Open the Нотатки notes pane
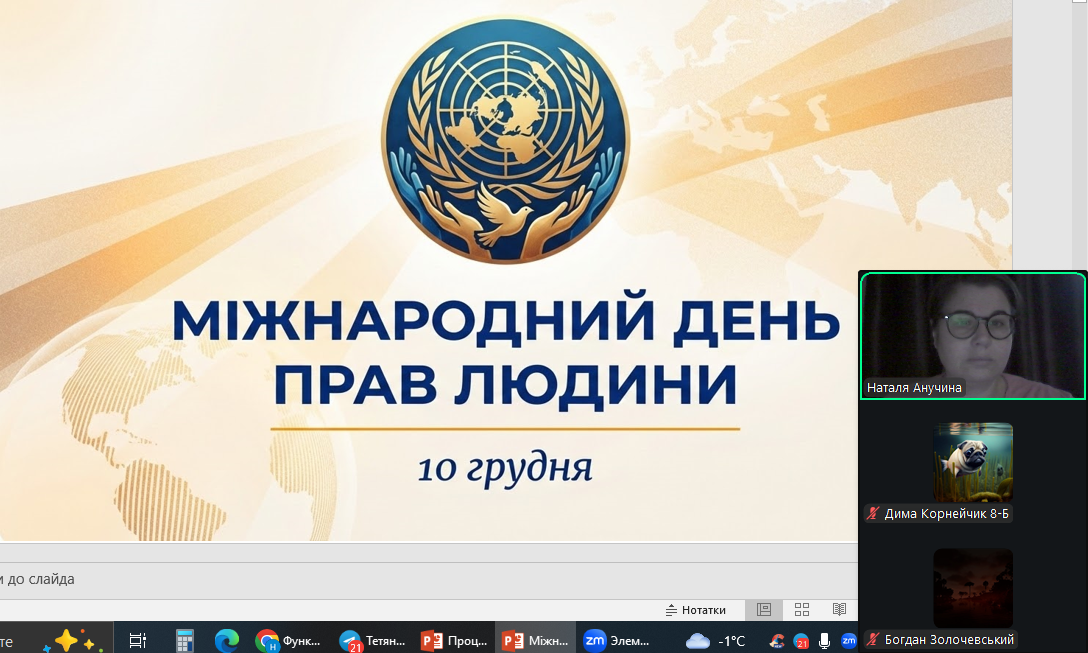This screenshot has height=653, width=1088. [x=696, y=610]
